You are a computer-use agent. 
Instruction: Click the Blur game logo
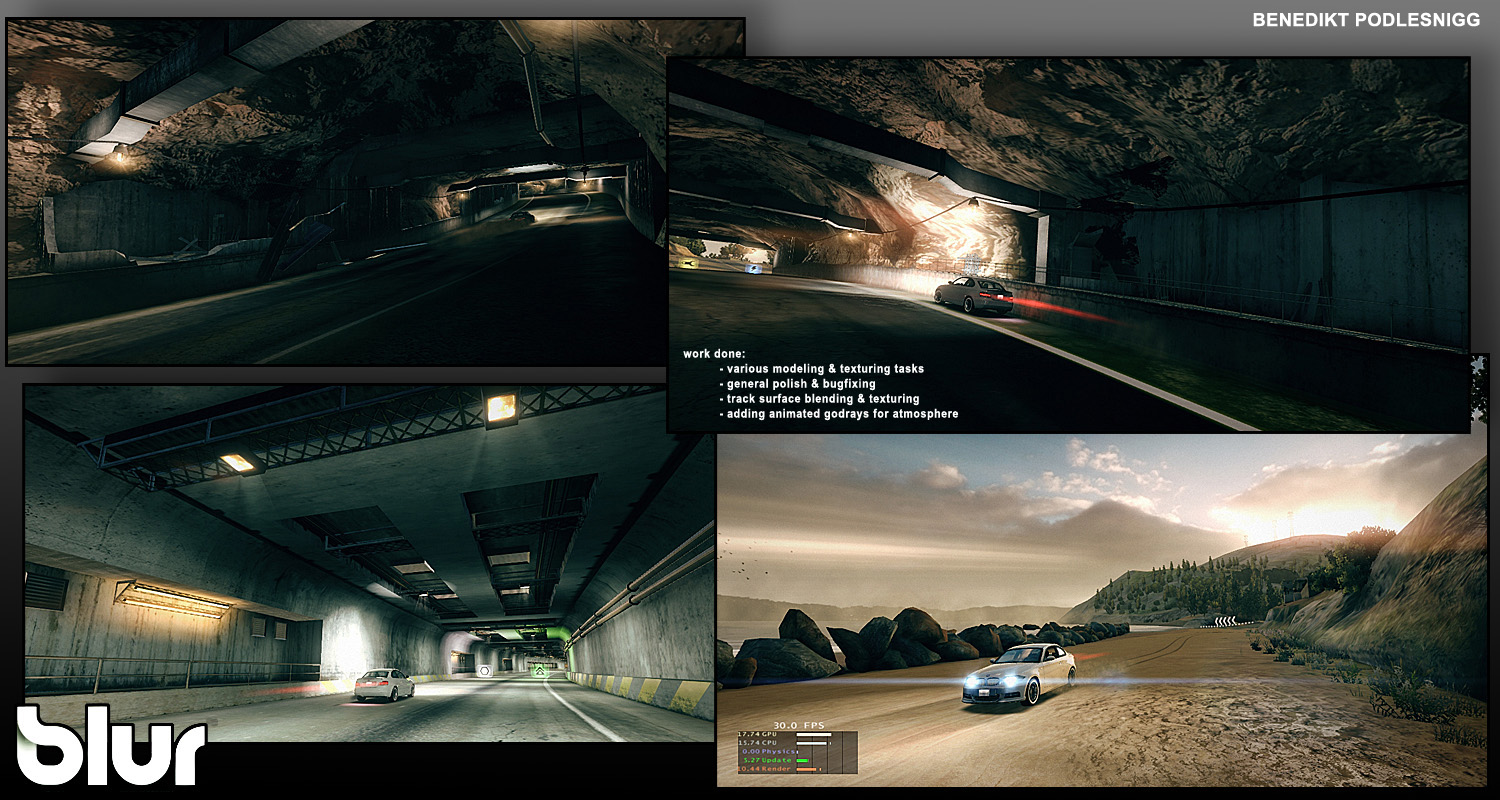point(110,745)
